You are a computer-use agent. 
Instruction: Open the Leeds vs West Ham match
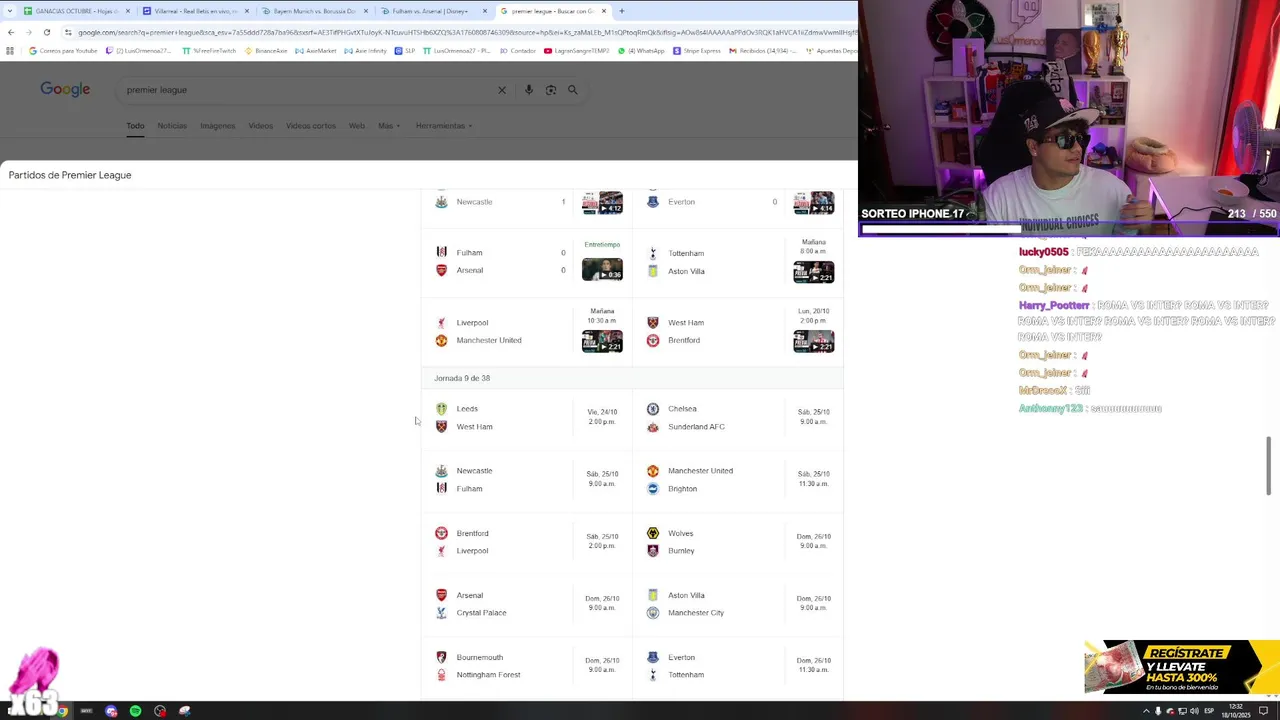[x=527, y=417]
